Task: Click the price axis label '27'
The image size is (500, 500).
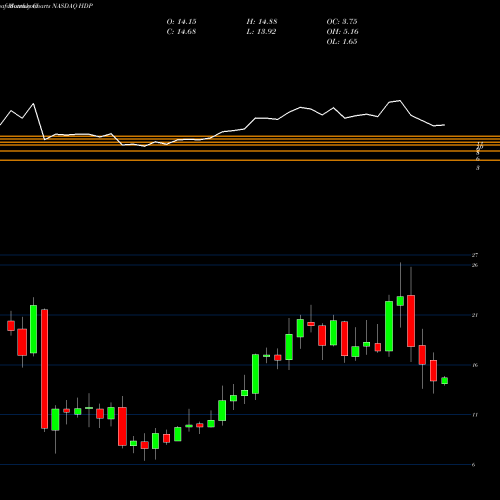Action: click(475, 255)
